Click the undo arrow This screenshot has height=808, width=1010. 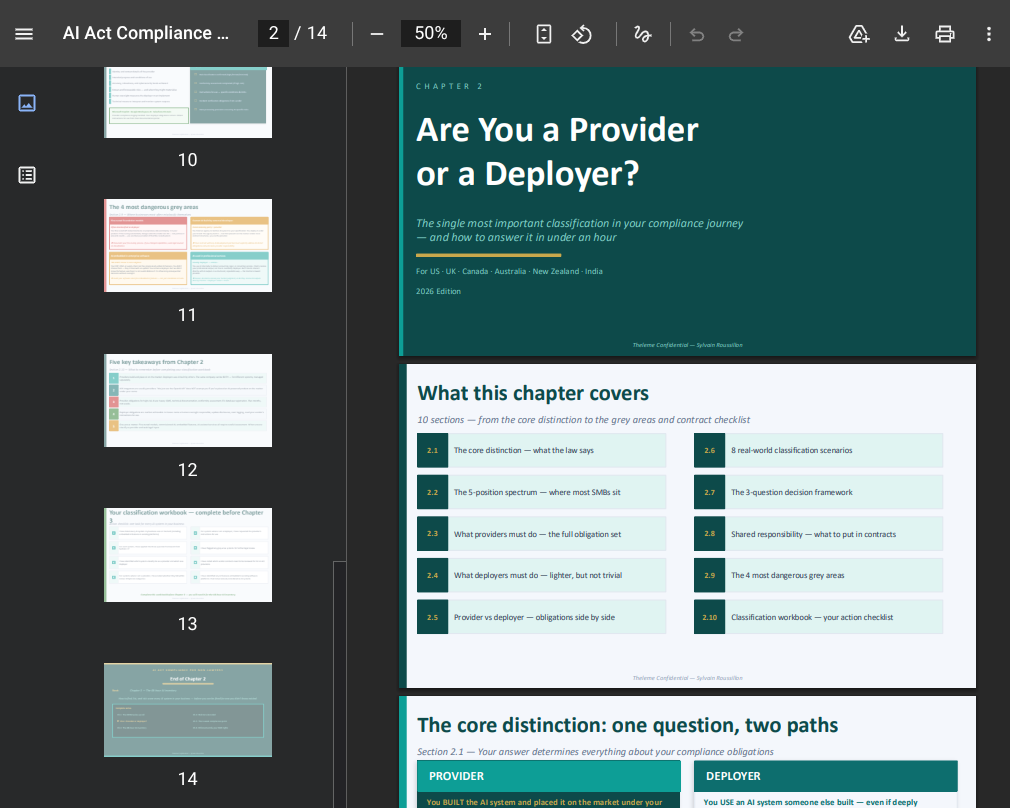[697, 34]
